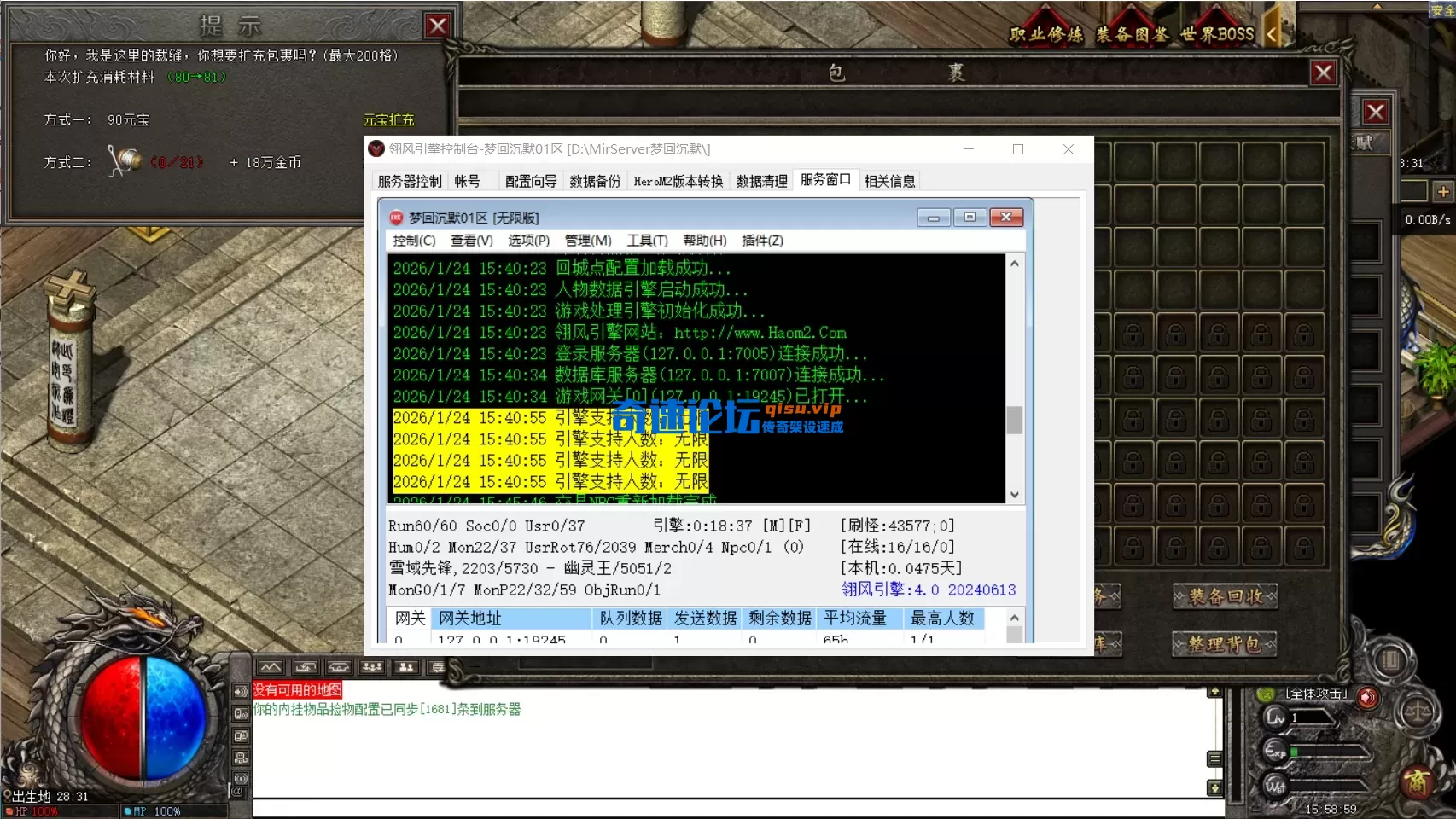Image resolution: width=1456 pixels, height=819 pixels.
Task: Toggle the HP percentage display checkbox
Action: point(9,811)
